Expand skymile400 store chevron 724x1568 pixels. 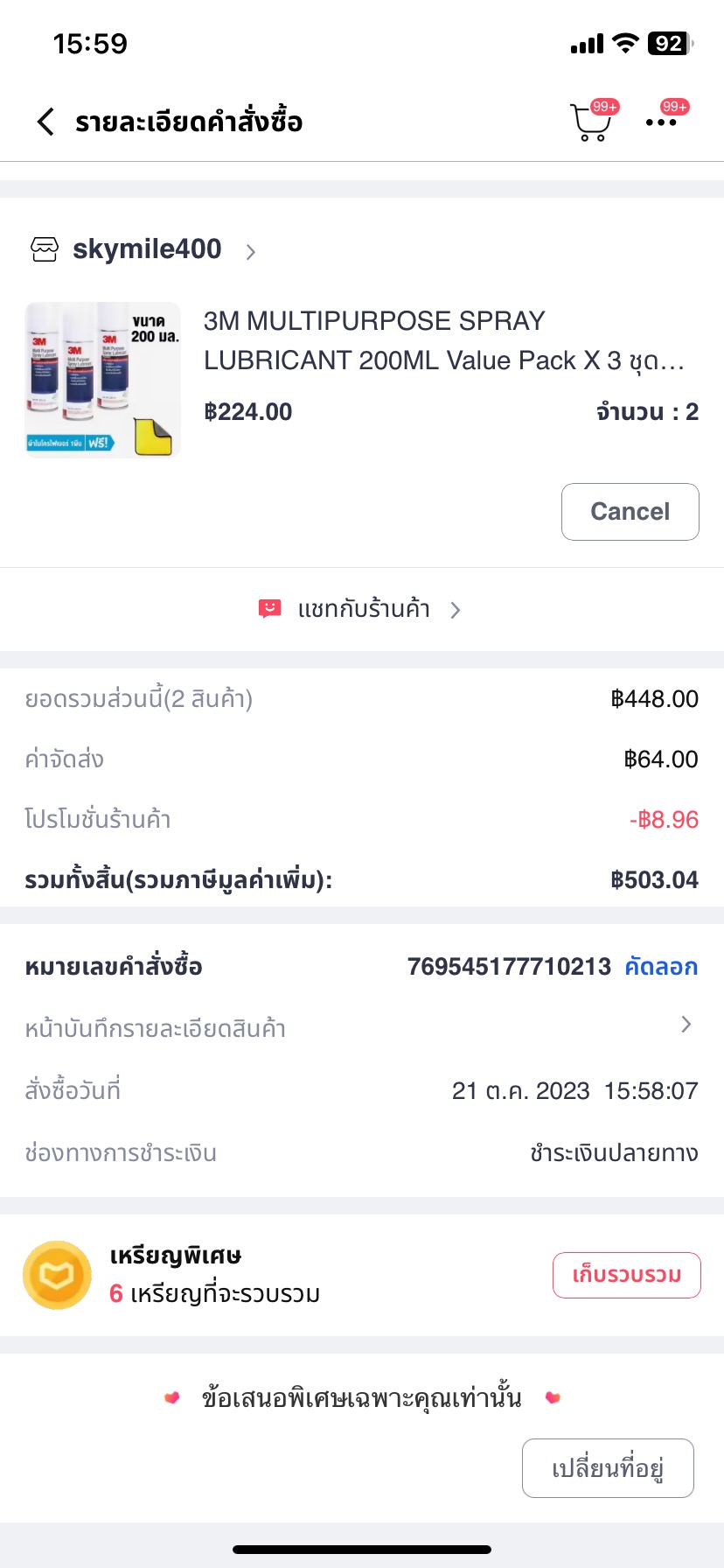(251, 252)
